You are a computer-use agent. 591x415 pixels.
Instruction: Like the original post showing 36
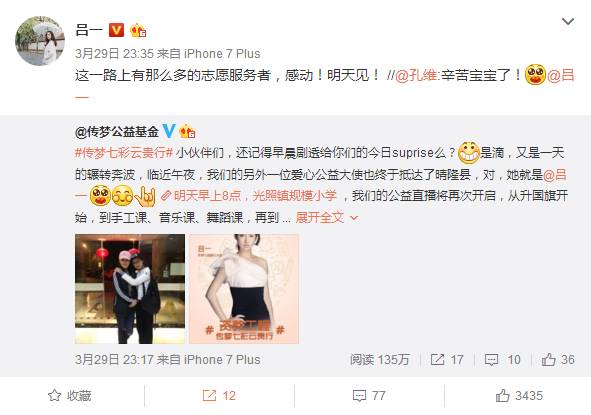coord(558,360)
